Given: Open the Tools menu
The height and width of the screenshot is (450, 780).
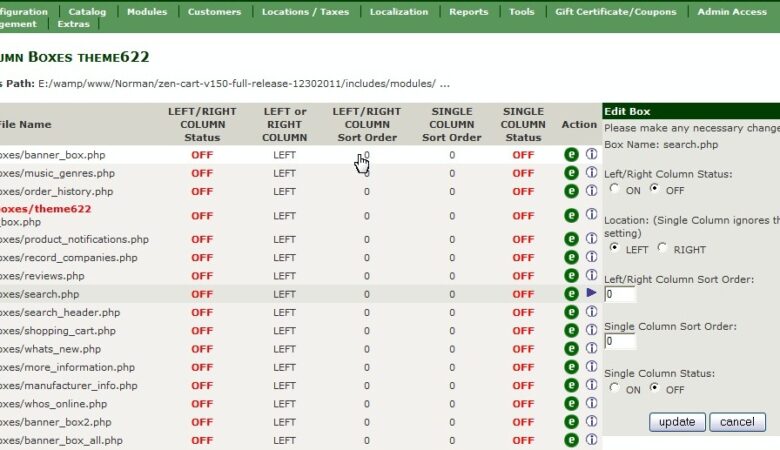Looking at the screenshot, I should coord(521,12).
